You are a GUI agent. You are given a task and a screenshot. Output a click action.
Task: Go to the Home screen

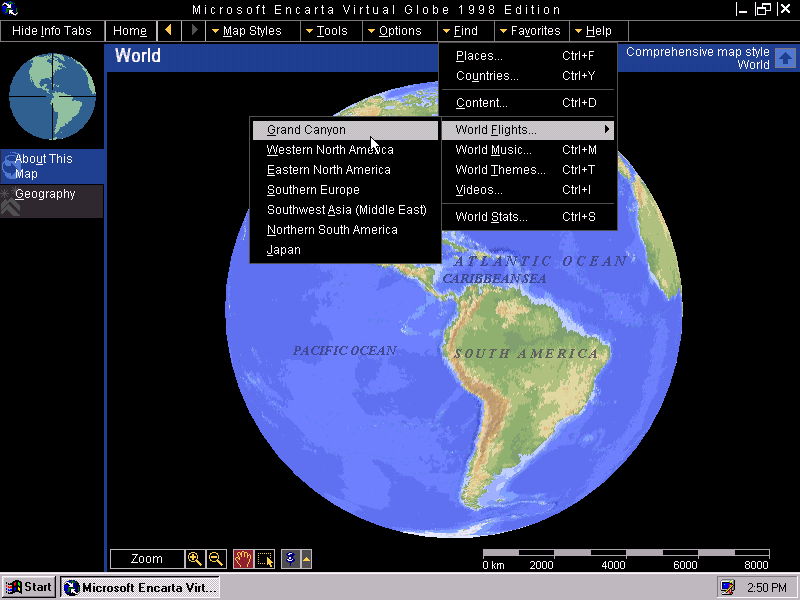point(130,31)
